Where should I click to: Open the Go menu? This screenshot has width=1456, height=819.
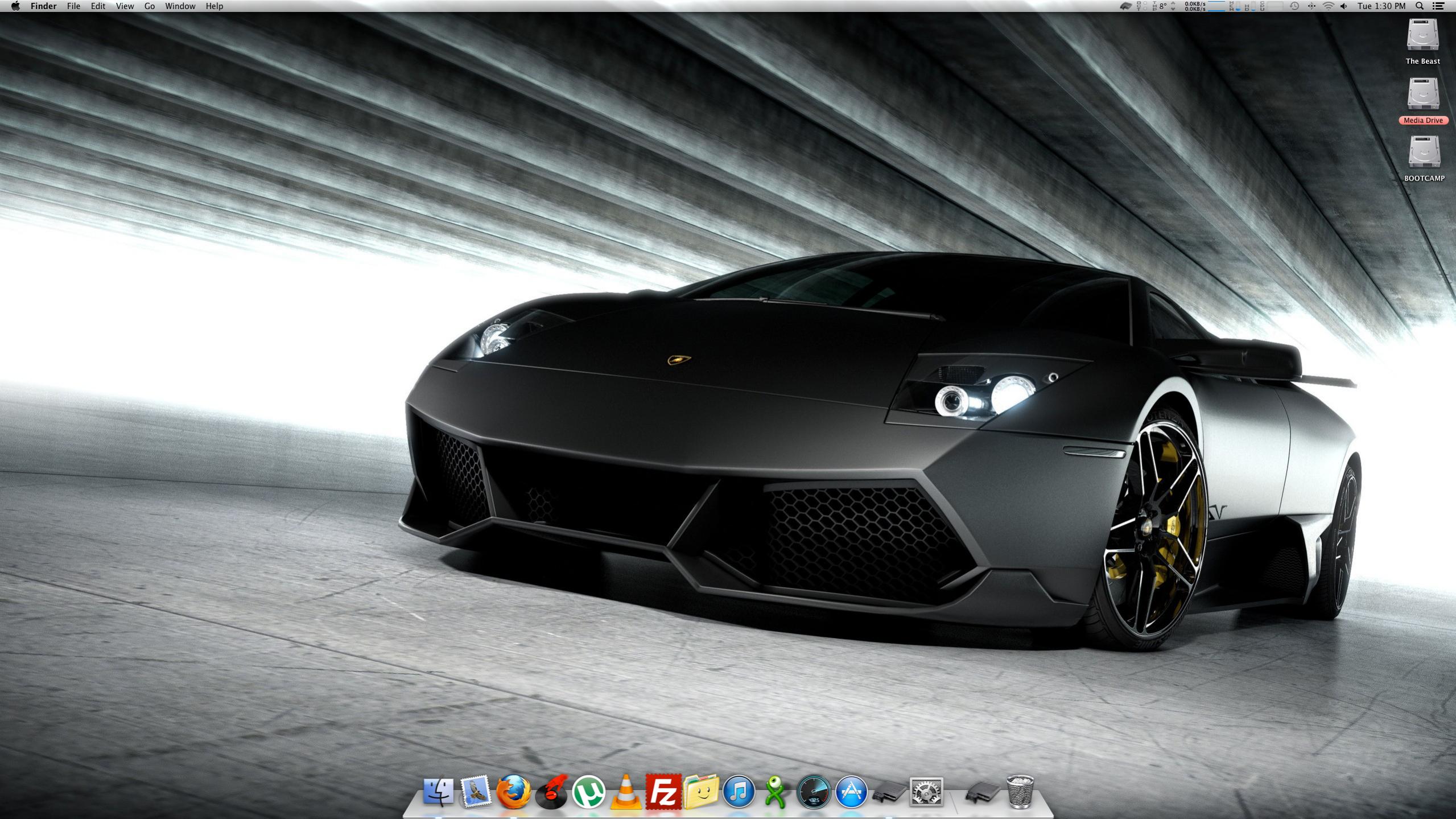click(x=150, y=6)
